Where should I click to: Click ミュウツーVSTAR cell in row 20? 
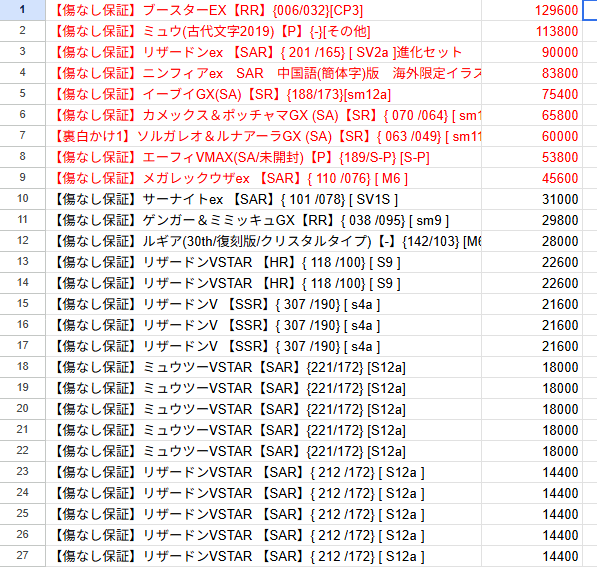(263, 409)
